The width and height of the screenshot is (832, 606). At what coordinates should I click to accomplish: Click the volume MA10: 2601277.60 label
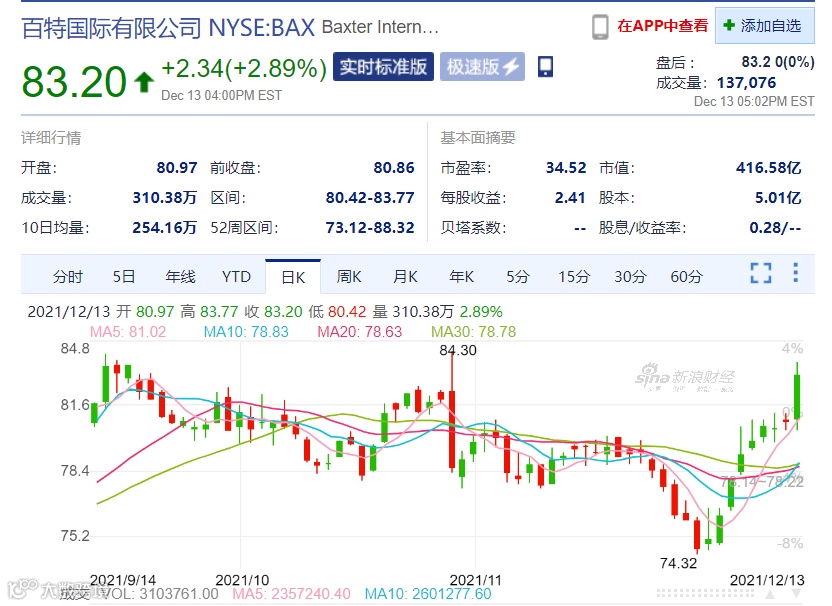click(428, 594)
